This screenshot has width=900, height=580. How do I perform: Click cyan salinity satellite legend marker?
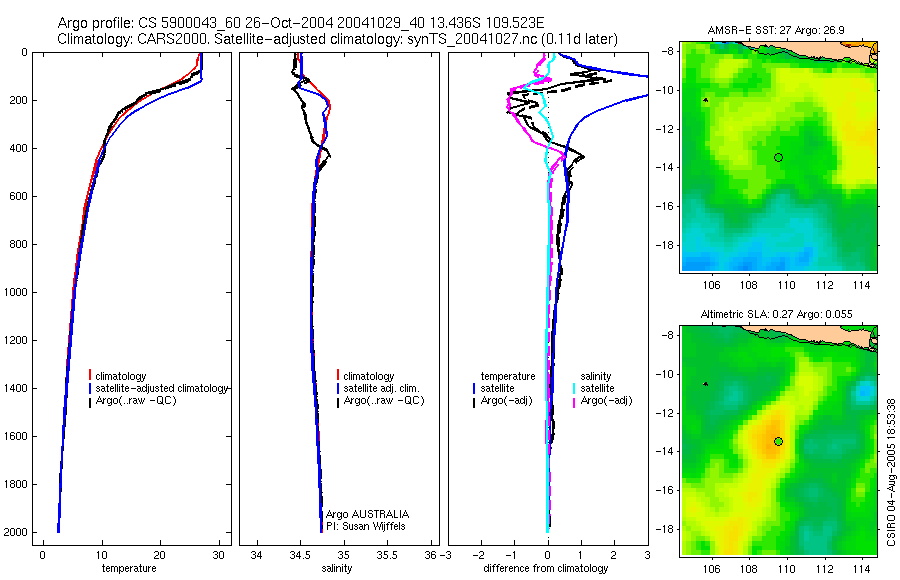(x=573, y=388)
